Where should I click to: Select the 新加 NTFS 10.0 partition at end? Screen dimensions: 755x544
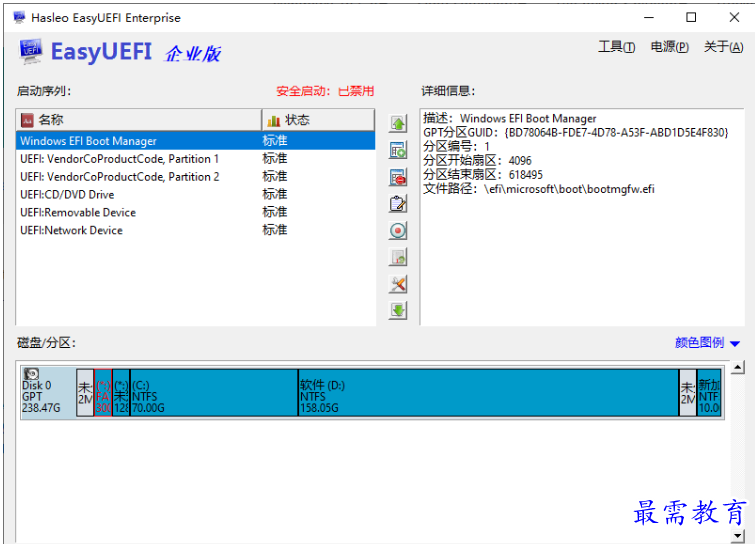point(709,392)
